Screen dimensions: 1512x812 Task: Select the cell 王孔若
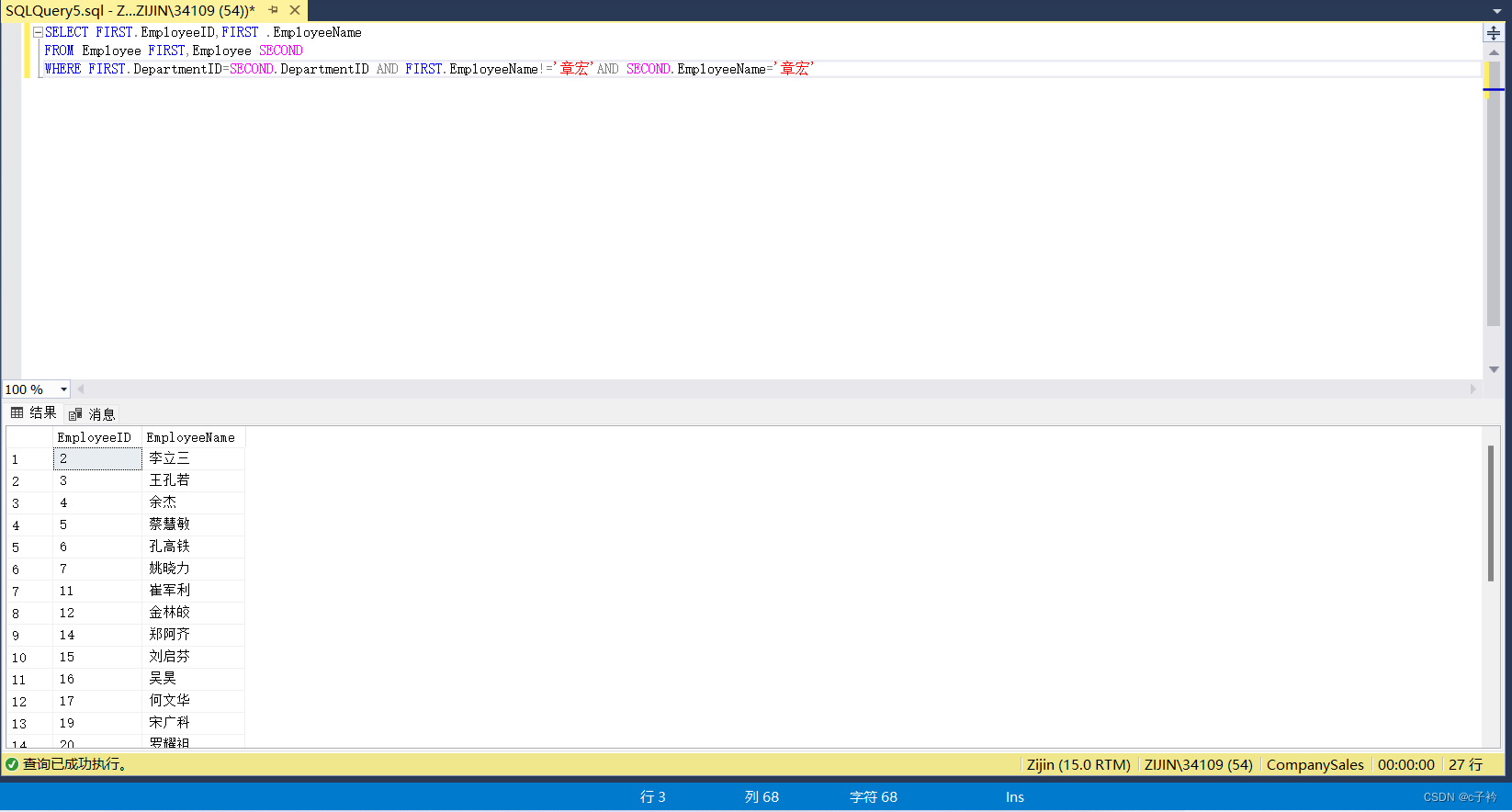(194, 480)
